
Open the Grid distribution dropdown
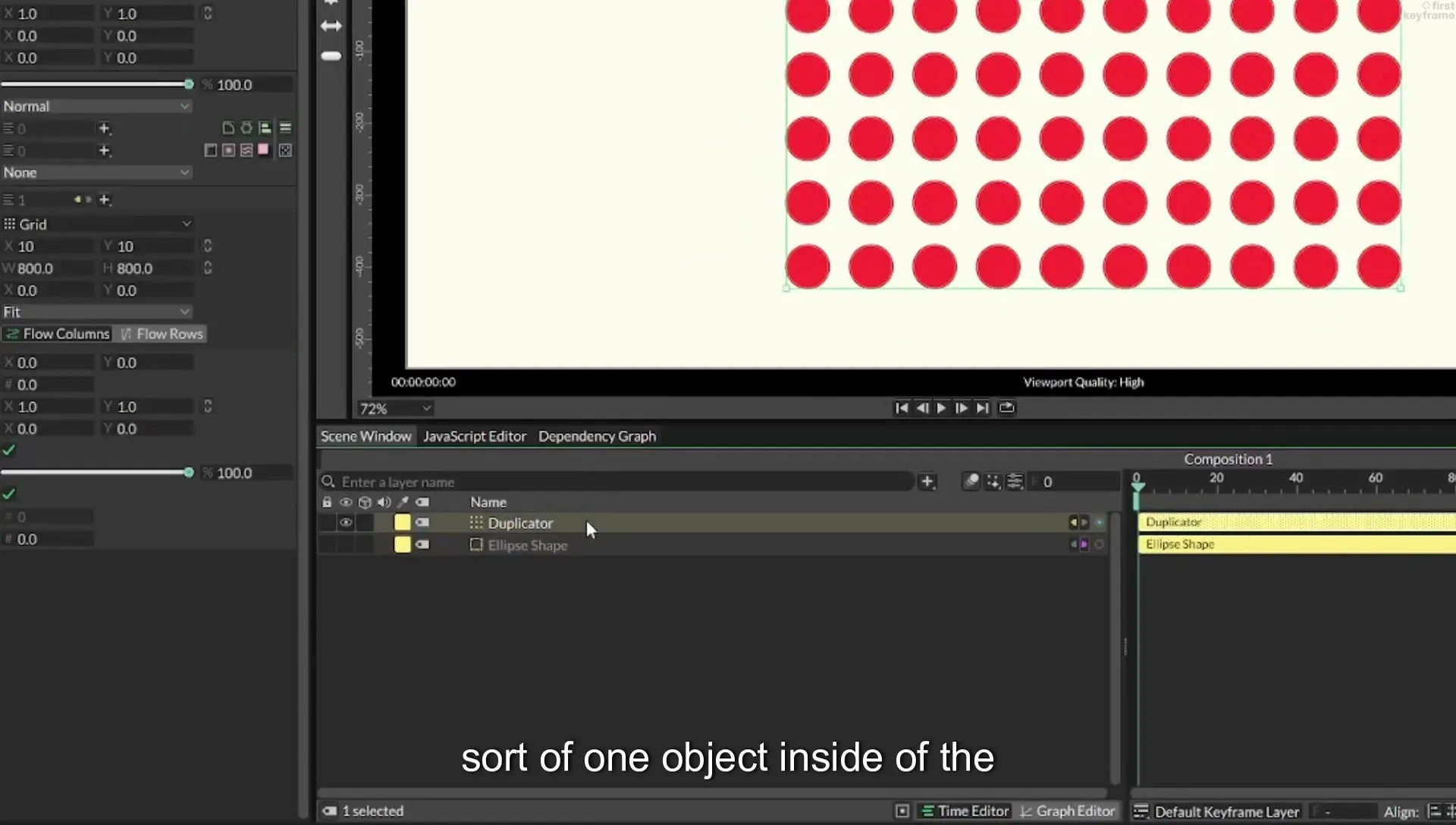point(96,224)
